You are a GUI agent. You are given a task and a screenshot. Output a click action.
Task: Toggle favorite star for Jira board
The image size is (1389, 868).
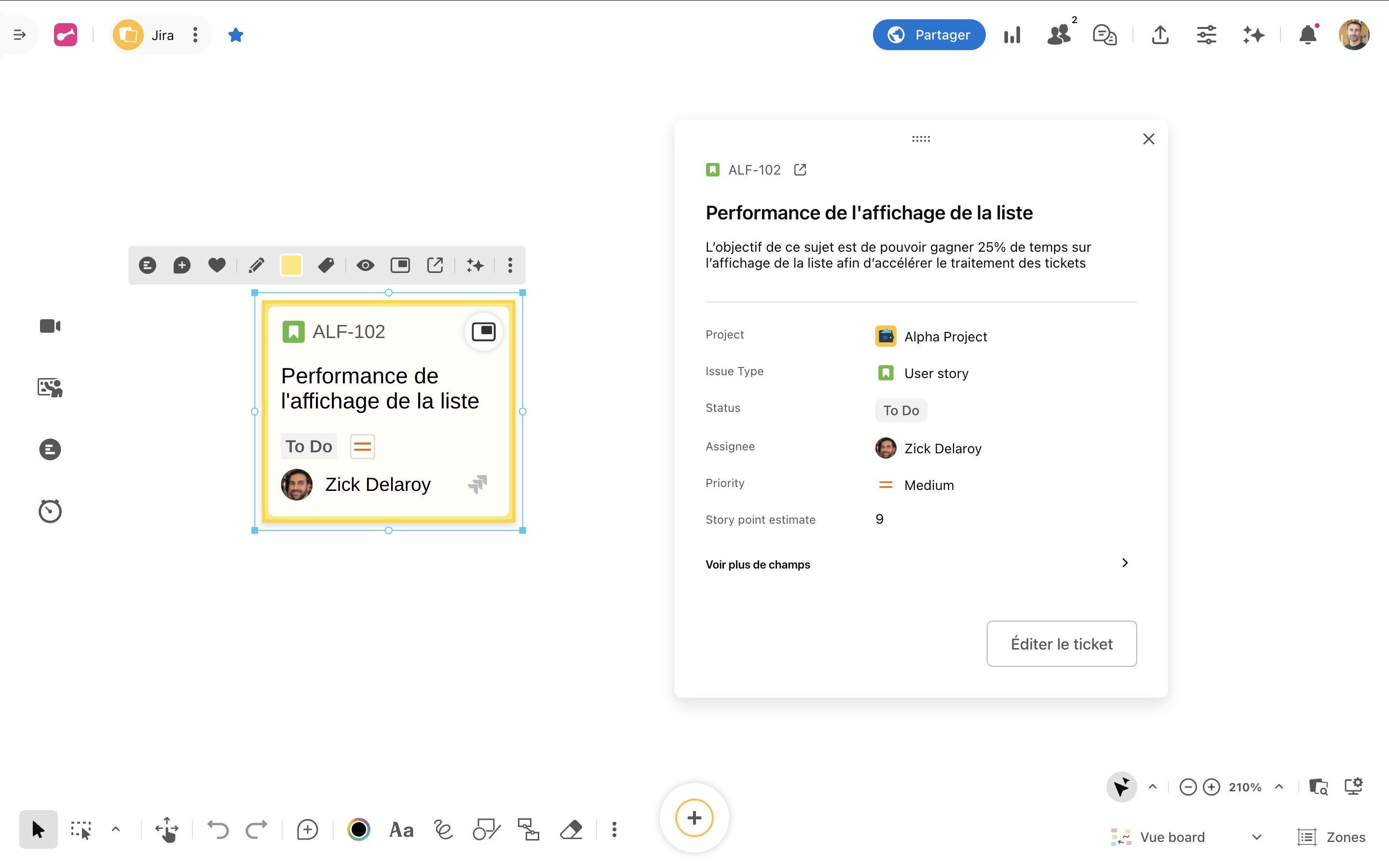235,35
